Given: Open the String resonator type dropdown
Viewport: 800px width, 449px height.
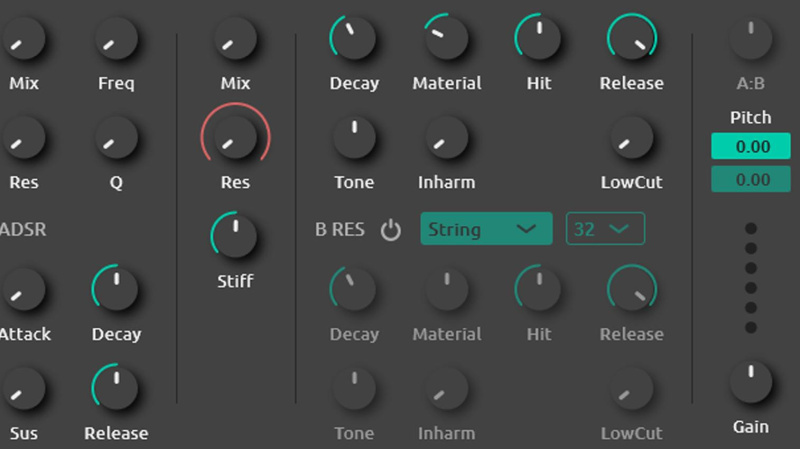Looking at the screenshot, I should pyautogui.click(x=486, y=229).
